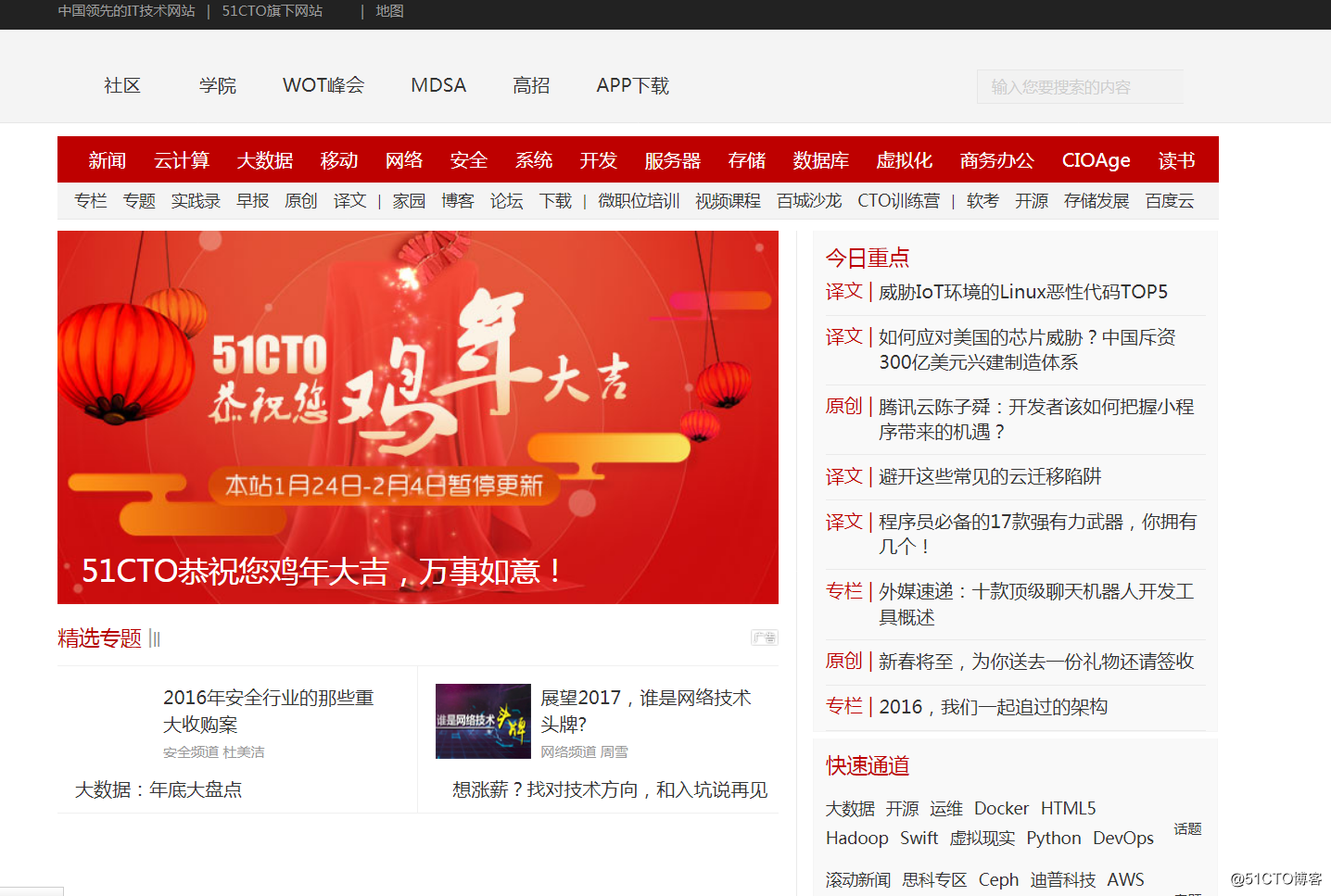Open article 新春将至 为你送去一份礼物
The image size is (1331, 896).
1036,662
